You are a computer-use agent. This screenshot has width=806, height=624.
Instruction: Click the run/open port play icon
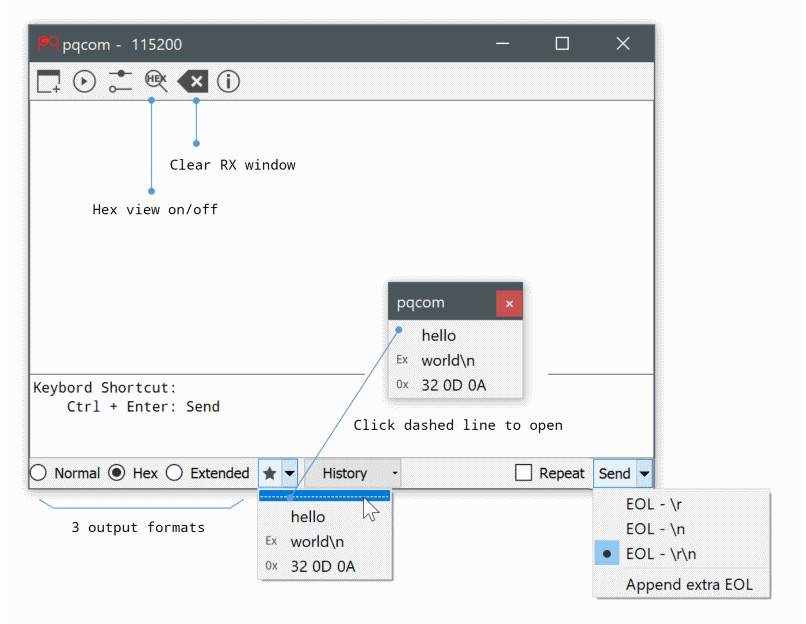(84, 81)
